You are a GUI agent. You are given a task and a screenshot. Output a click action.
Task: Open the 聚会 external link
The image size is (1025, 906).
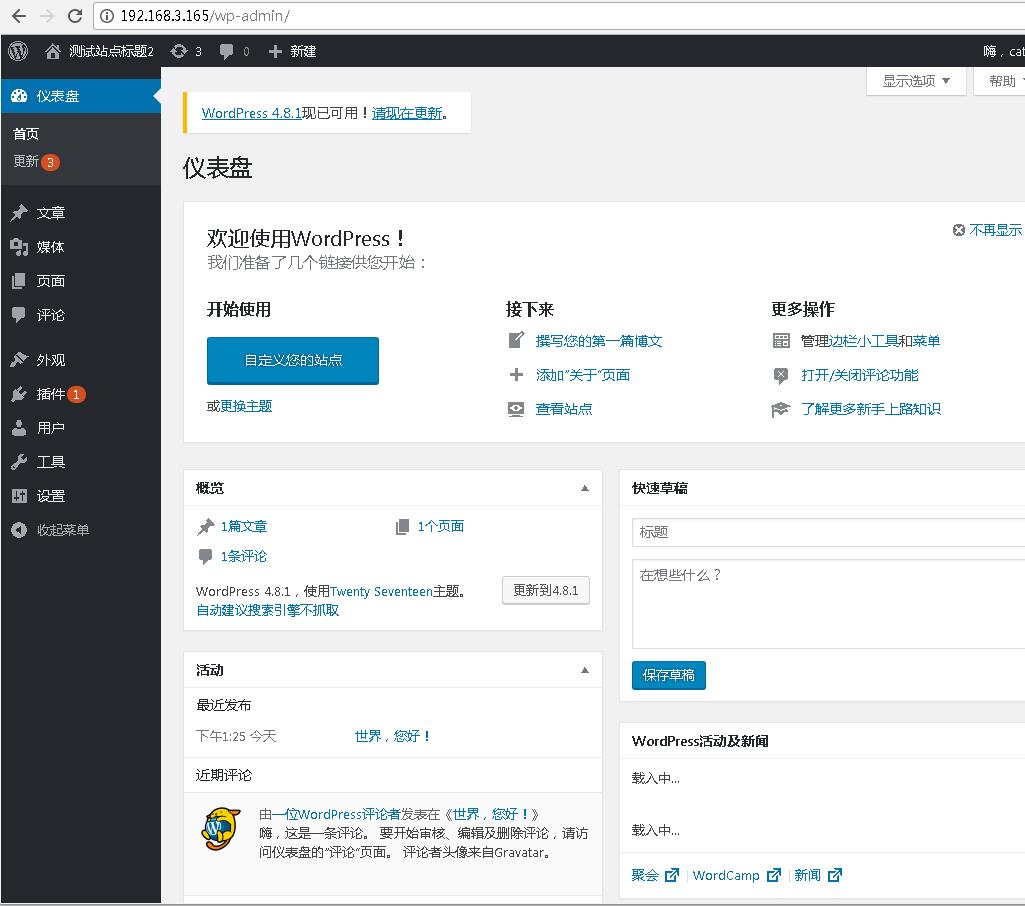(655, 875)
